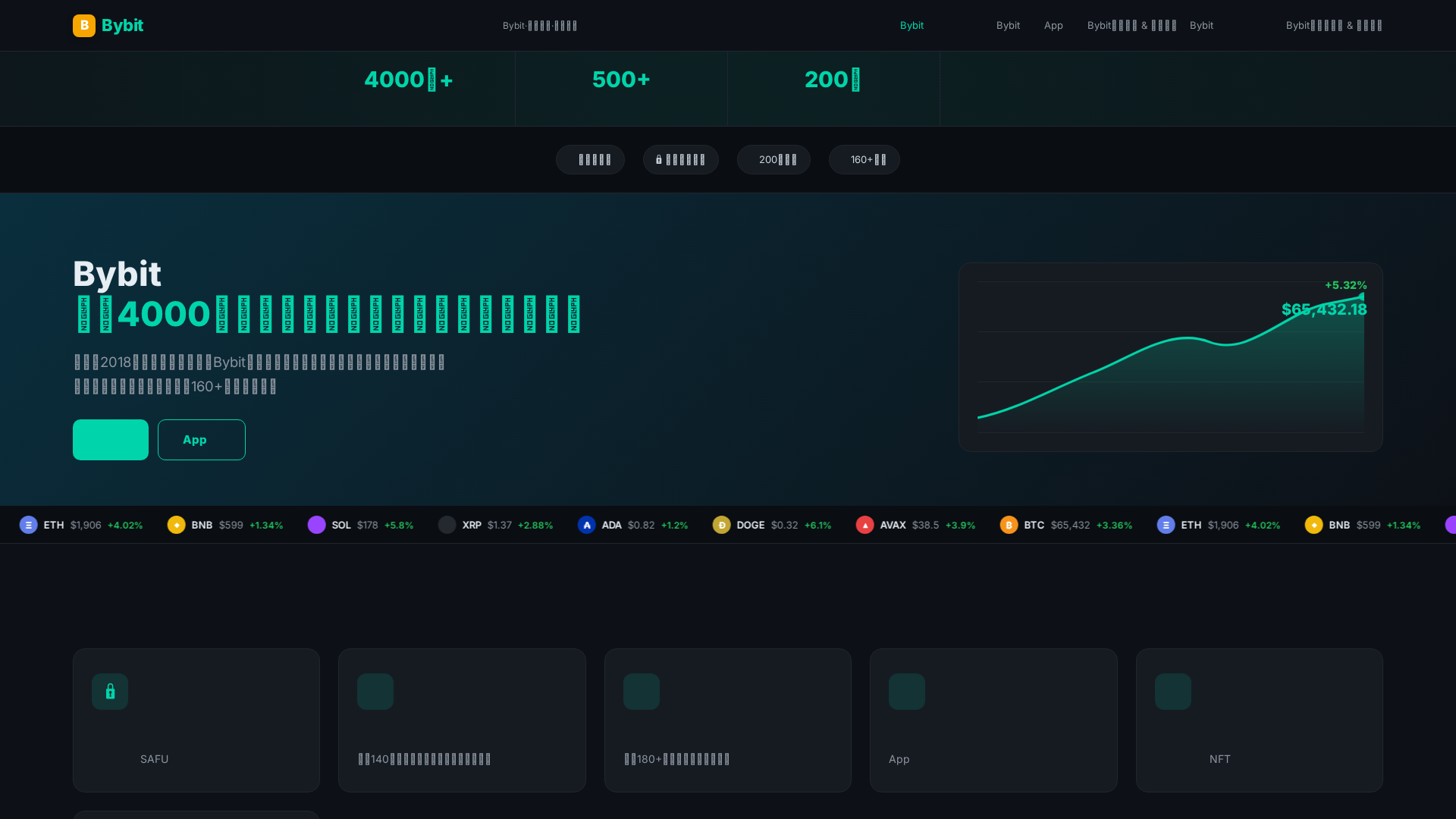Toggle the 160+ filter pill

[864, 159]
